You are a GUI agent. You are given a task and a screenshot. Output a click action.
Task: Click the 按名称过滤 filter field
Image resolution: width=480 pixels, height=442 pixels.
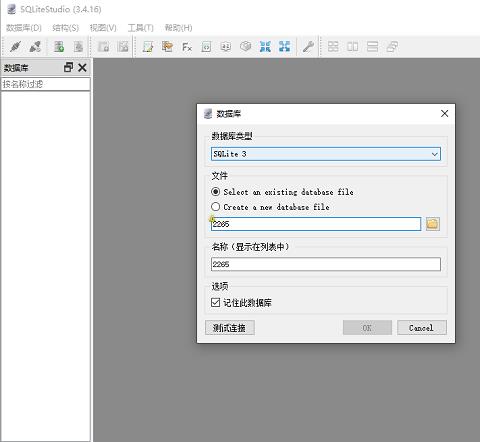(x=46, y=84)
